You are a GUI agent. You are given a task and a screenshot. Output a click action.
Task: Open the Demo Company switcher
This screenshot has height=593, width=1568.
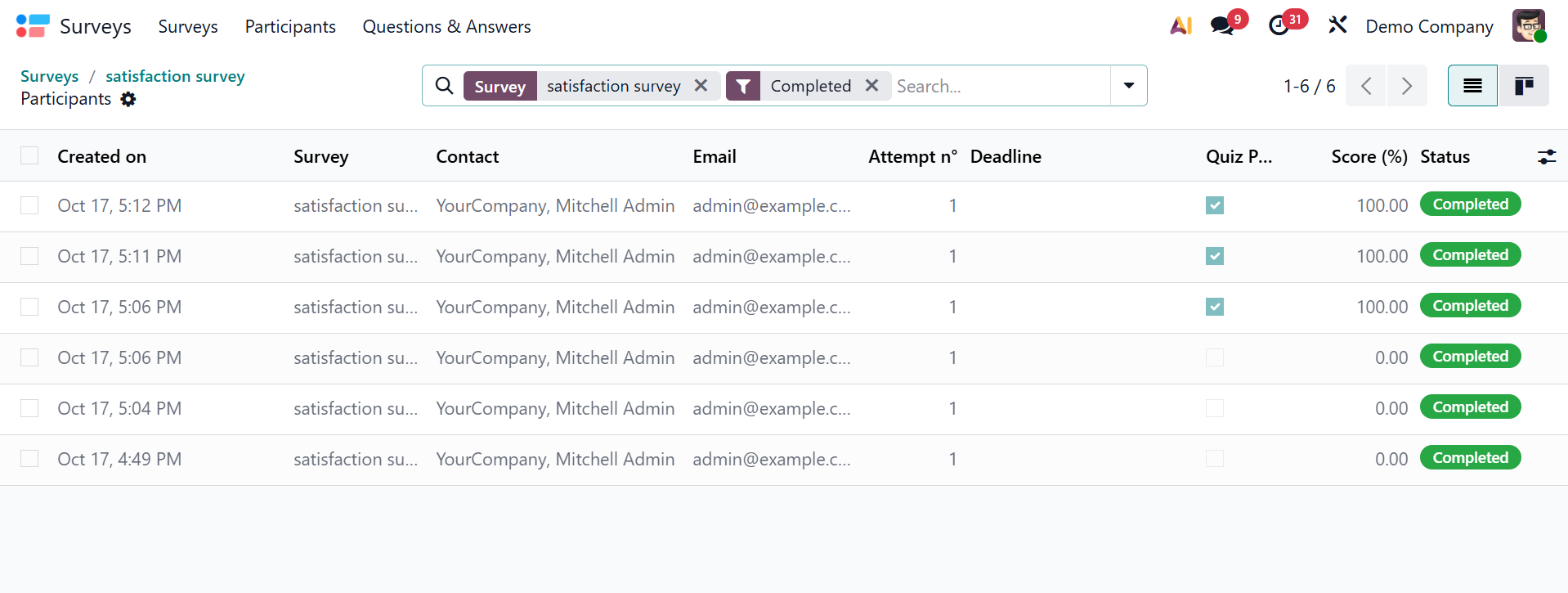pyautogui.click(x=1429, y=26)
